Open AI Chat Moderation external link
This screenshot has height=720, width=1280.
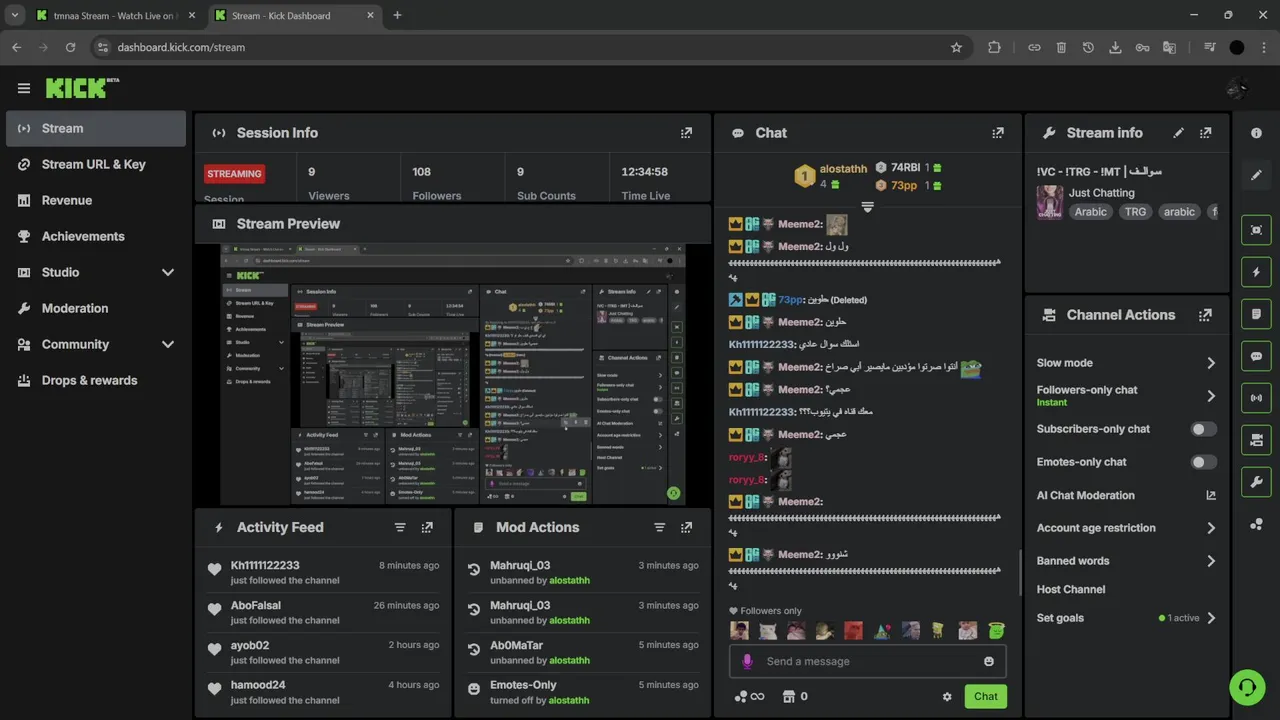coord(1211,495)
